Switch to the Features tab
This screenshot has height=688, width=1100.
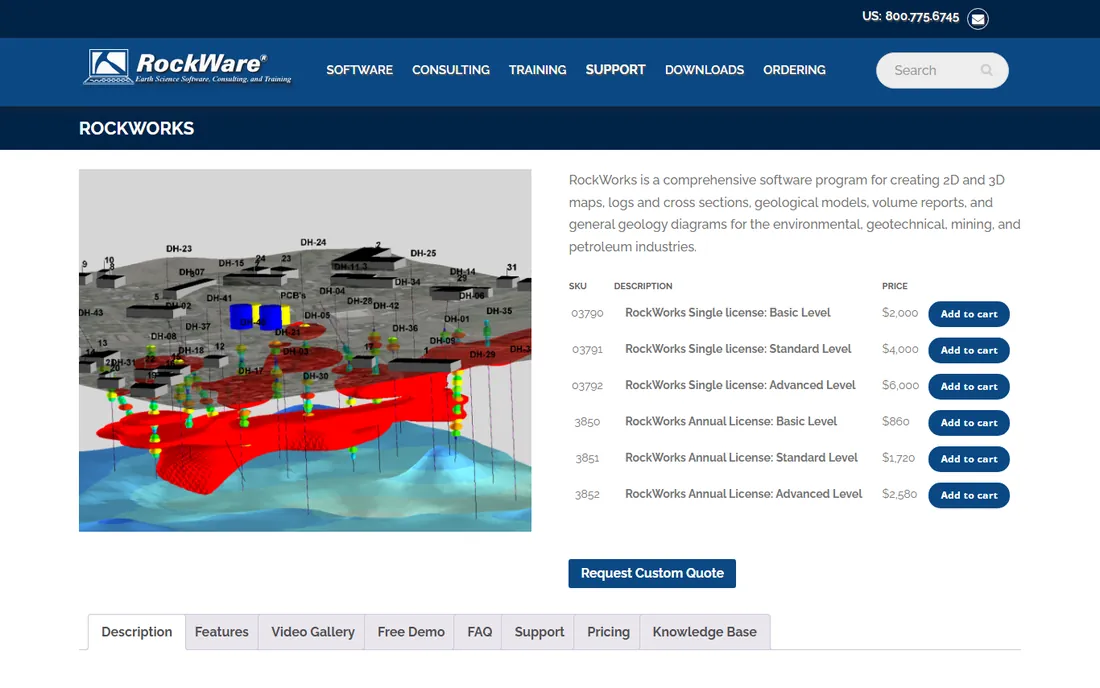222,632
